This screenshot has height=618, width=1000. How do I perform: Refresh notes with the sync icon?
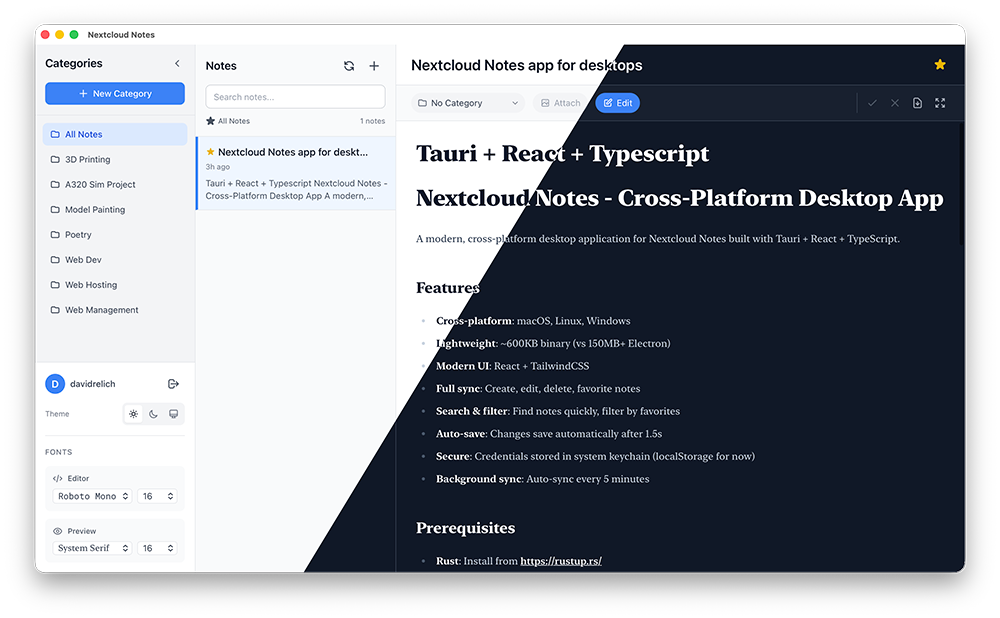coord(348,65)
